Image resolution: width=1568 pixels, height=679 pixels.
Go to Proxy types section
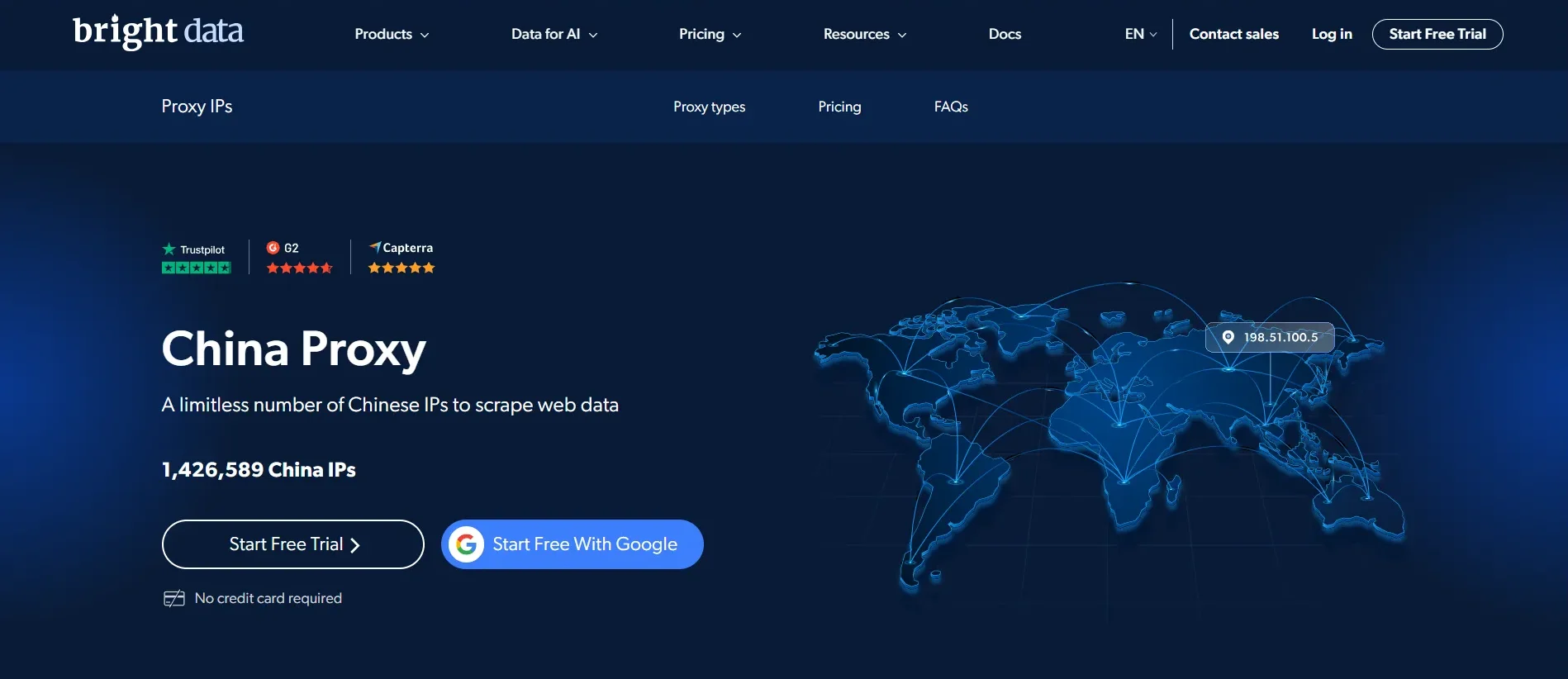(709, 107)
